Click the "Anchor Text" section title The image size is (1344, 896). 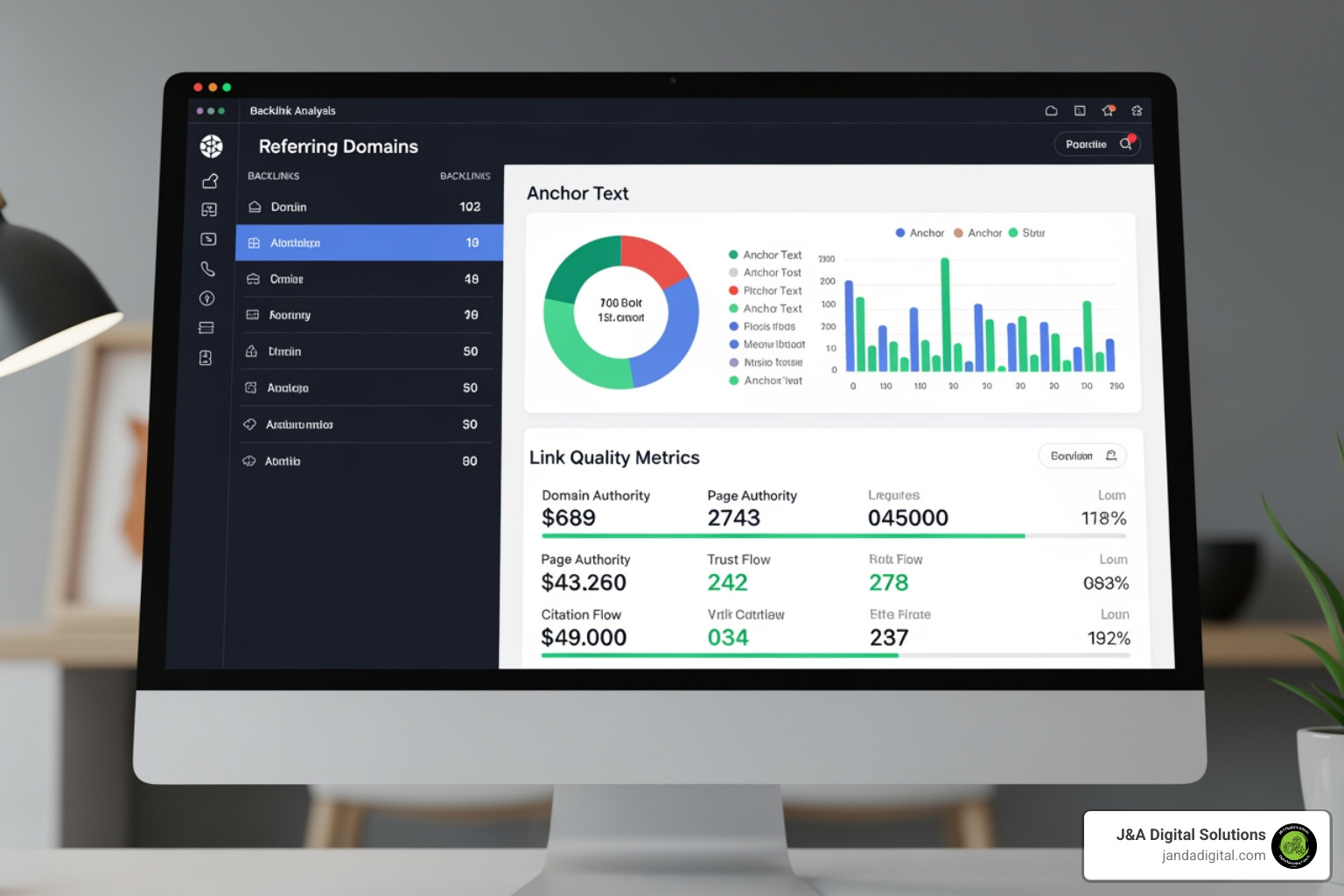[577, 193]
